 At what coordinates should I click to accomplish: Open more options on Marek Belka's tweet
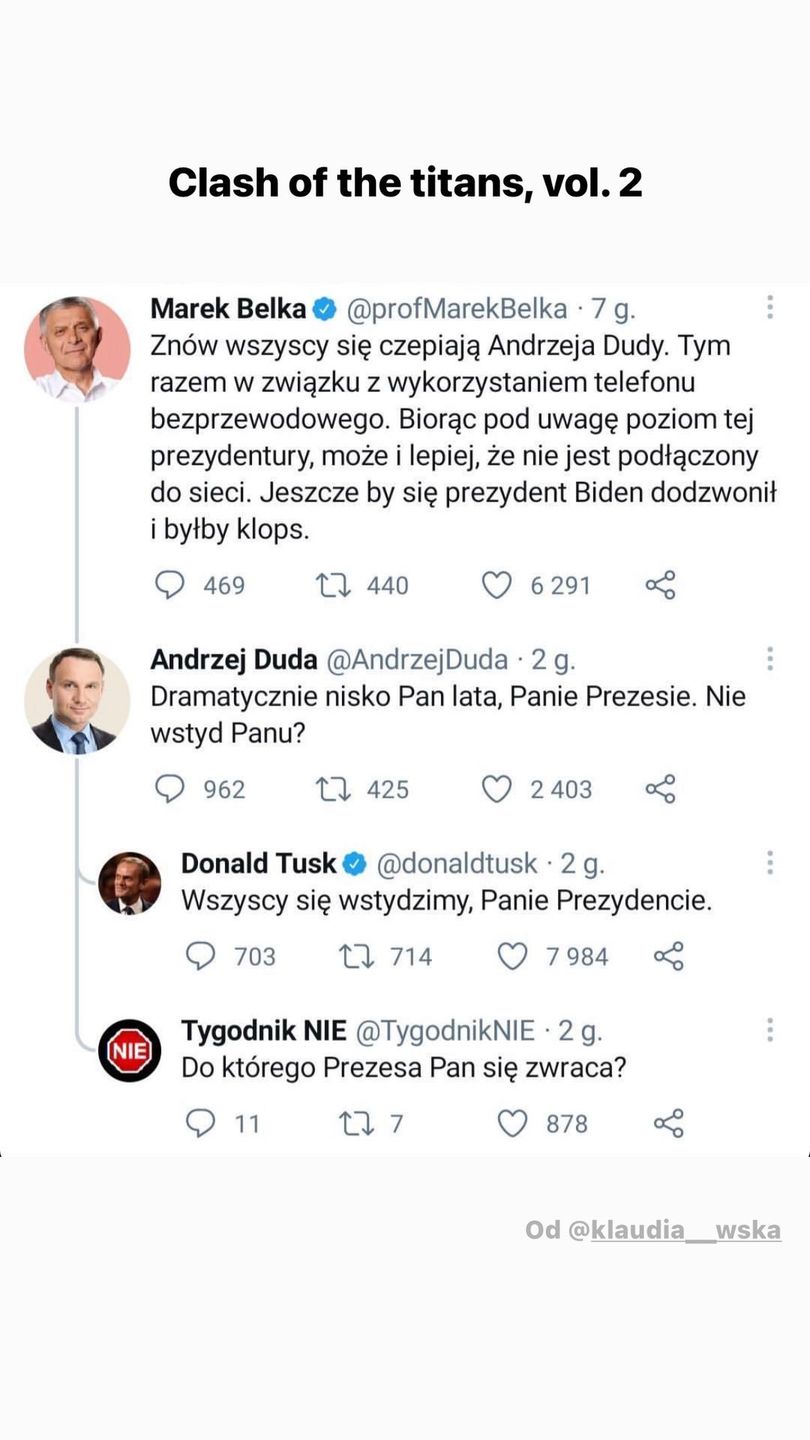(x=769, y=308)
